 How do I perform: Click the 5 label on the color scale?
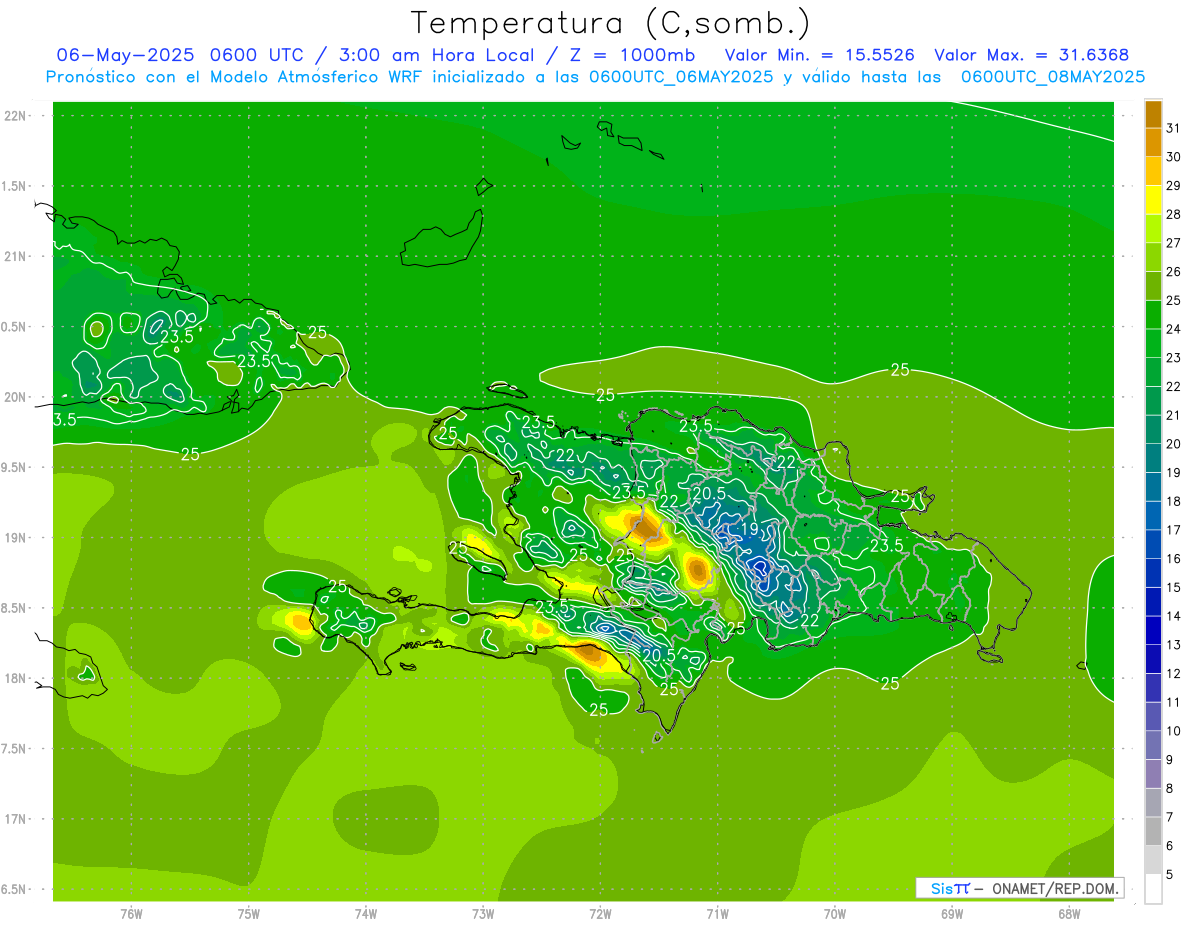click(1170, 874)
